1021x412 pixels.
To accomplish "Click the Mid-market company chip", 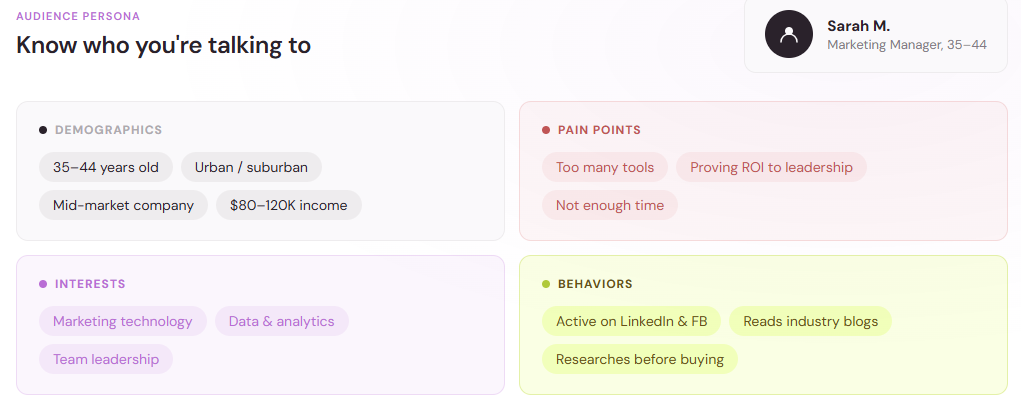I will click(x=123, y=205).
